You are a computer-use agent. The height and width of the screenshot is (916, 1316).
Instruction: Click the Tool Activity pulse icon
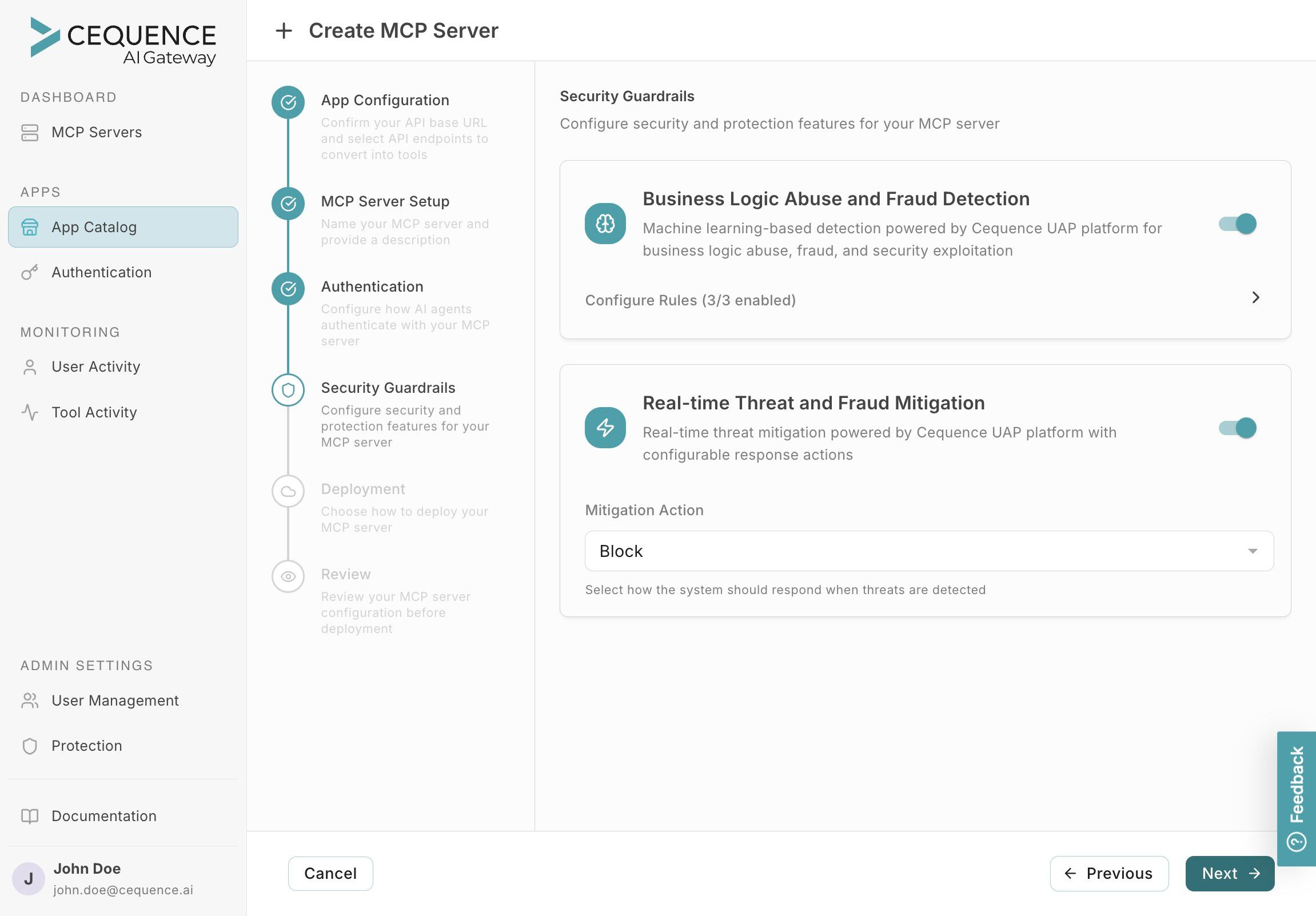(30, 412)
